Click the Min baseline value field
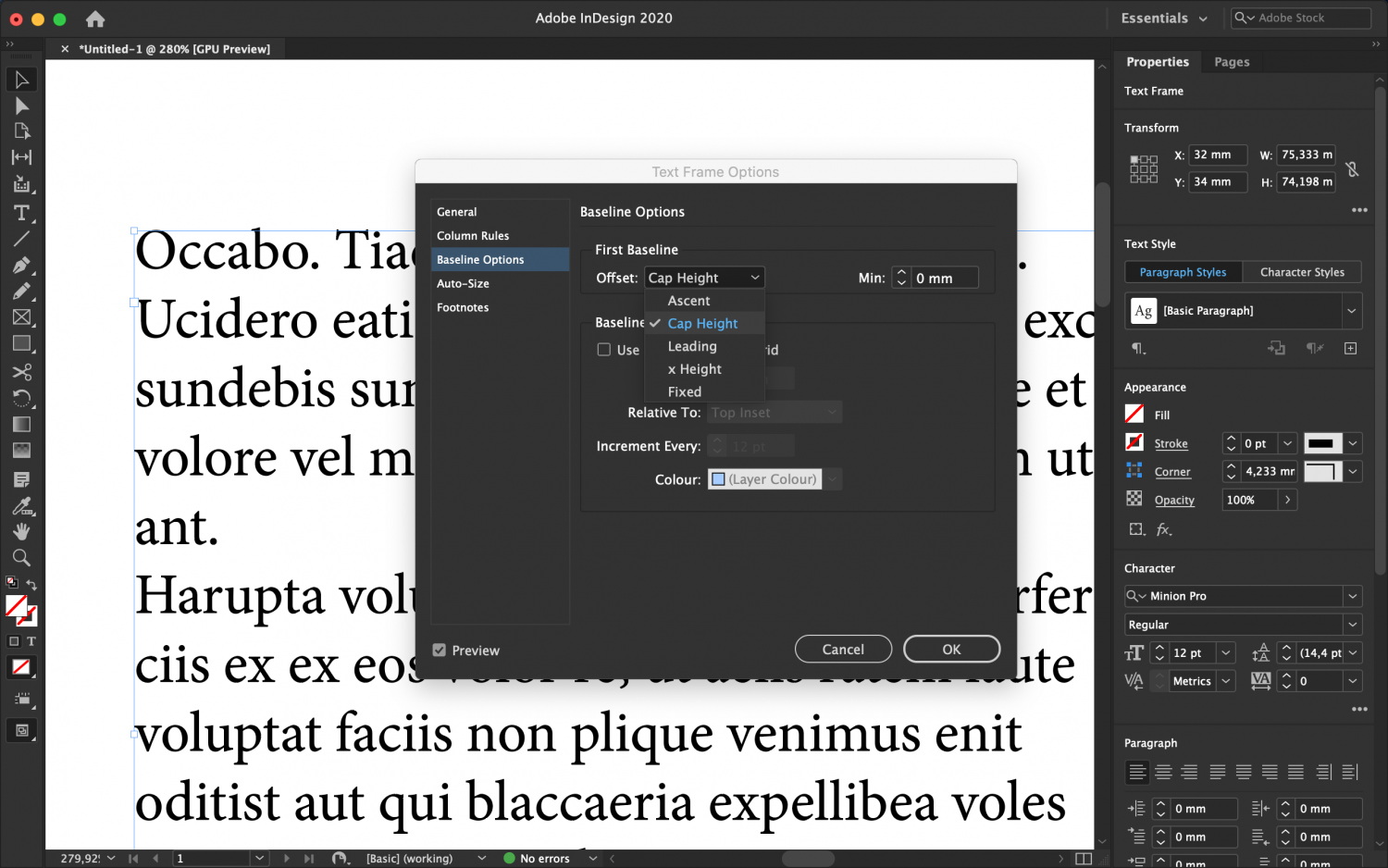1388x868 pixels. pyautogui.click(x=944, y=278)
